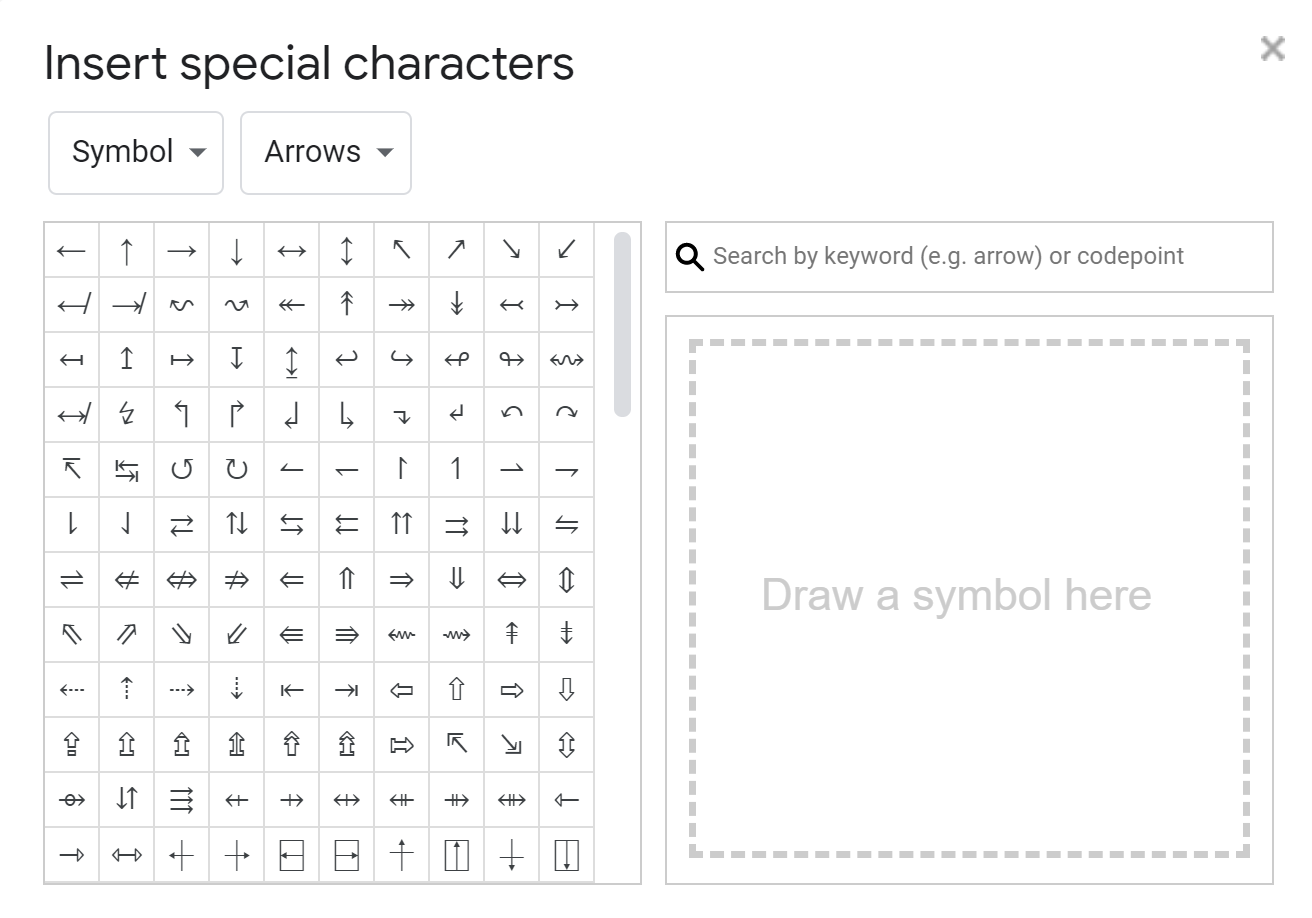This screenshot has width=1312, height=918.
Task: Expand the Arrows subcategory dropdown
Action: coord(326,153)
